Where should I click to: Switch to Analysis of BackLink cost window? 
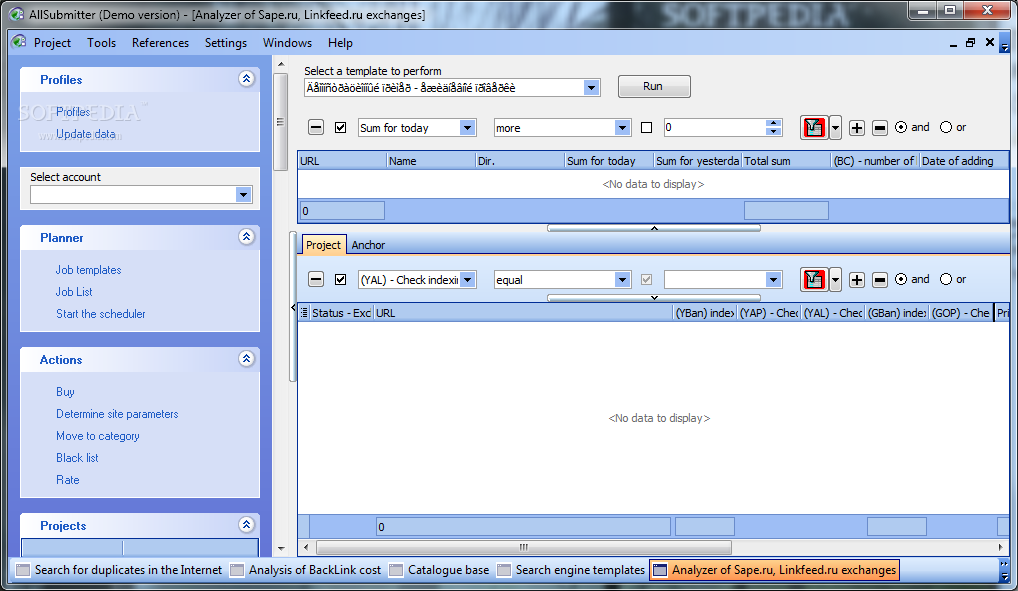(x=306, y=570)
